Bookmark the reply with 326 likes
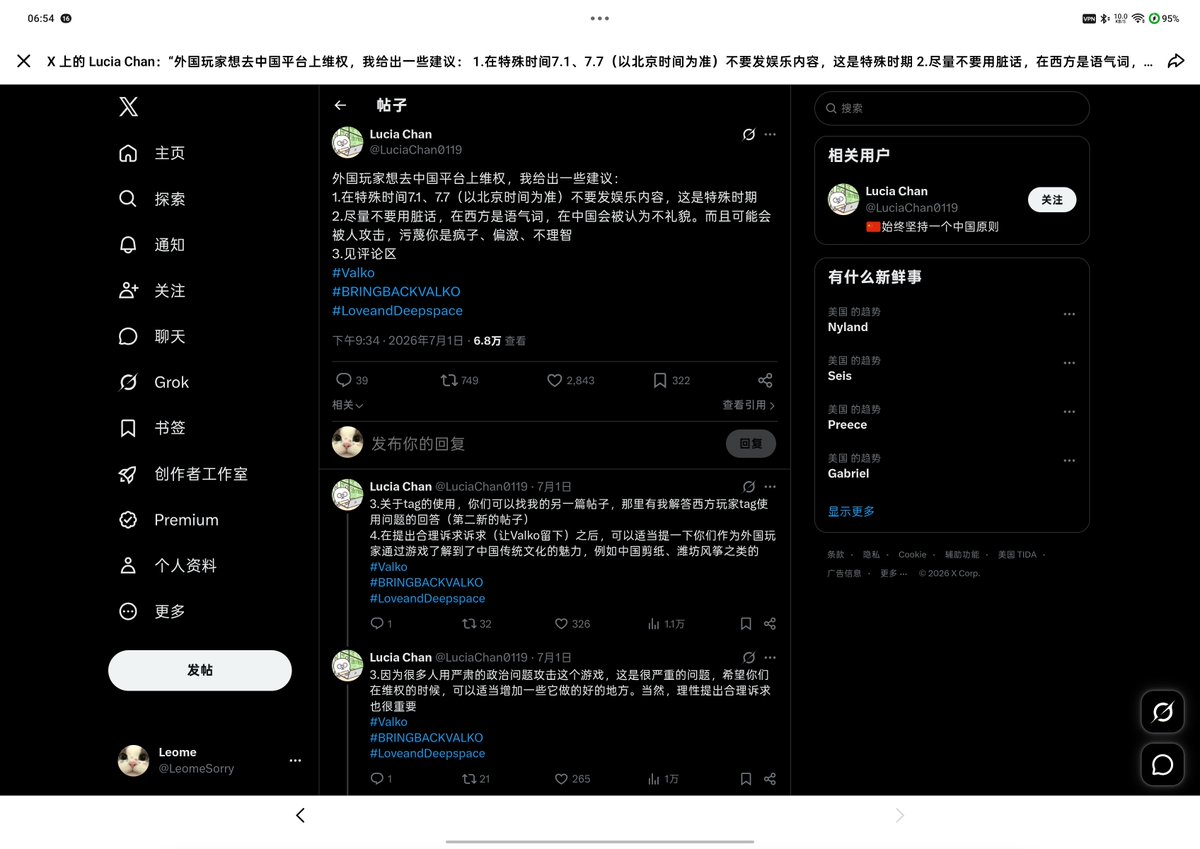1200x849 pixels. [x=746, y=623]
